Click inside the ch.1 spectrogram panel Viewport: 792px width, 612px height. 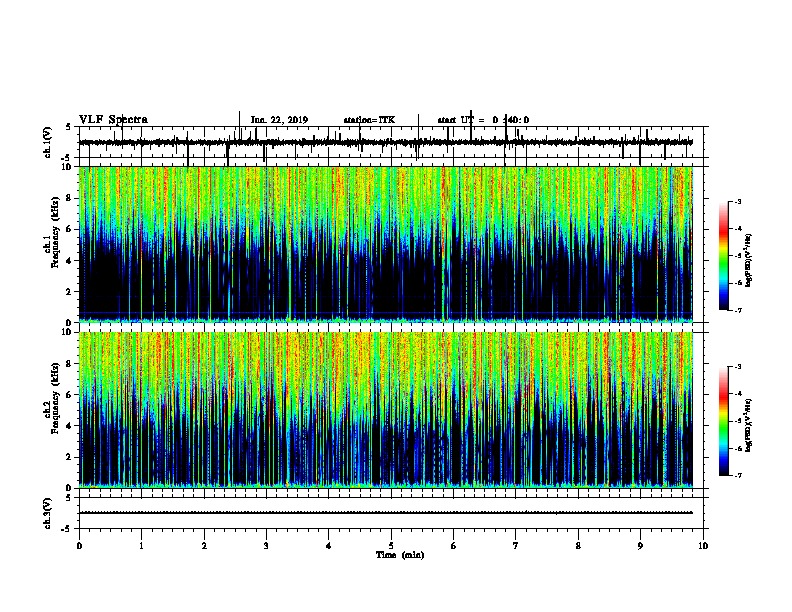pyautogui.click(x=385, y=244)
